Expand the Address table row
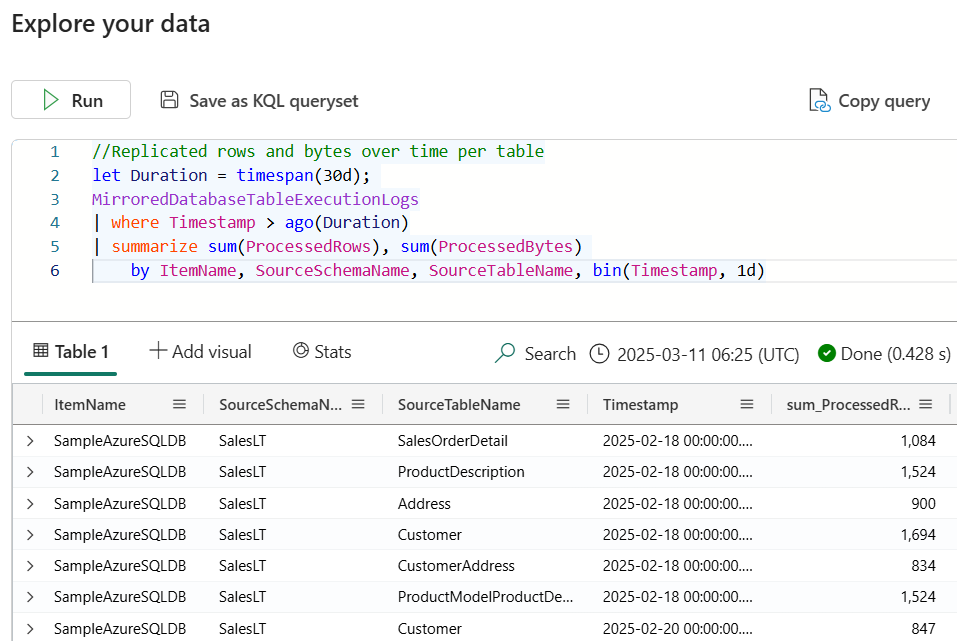Viewport: 957px width, 641px height. pyautogui.click(x=30, y=504)
